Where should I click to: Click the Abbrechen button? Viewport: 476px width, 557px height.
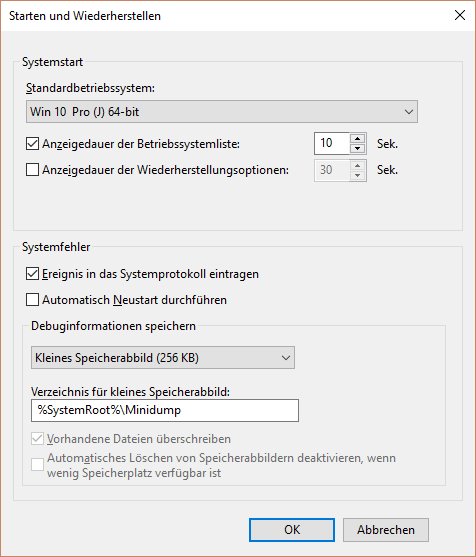click(386, 530)
